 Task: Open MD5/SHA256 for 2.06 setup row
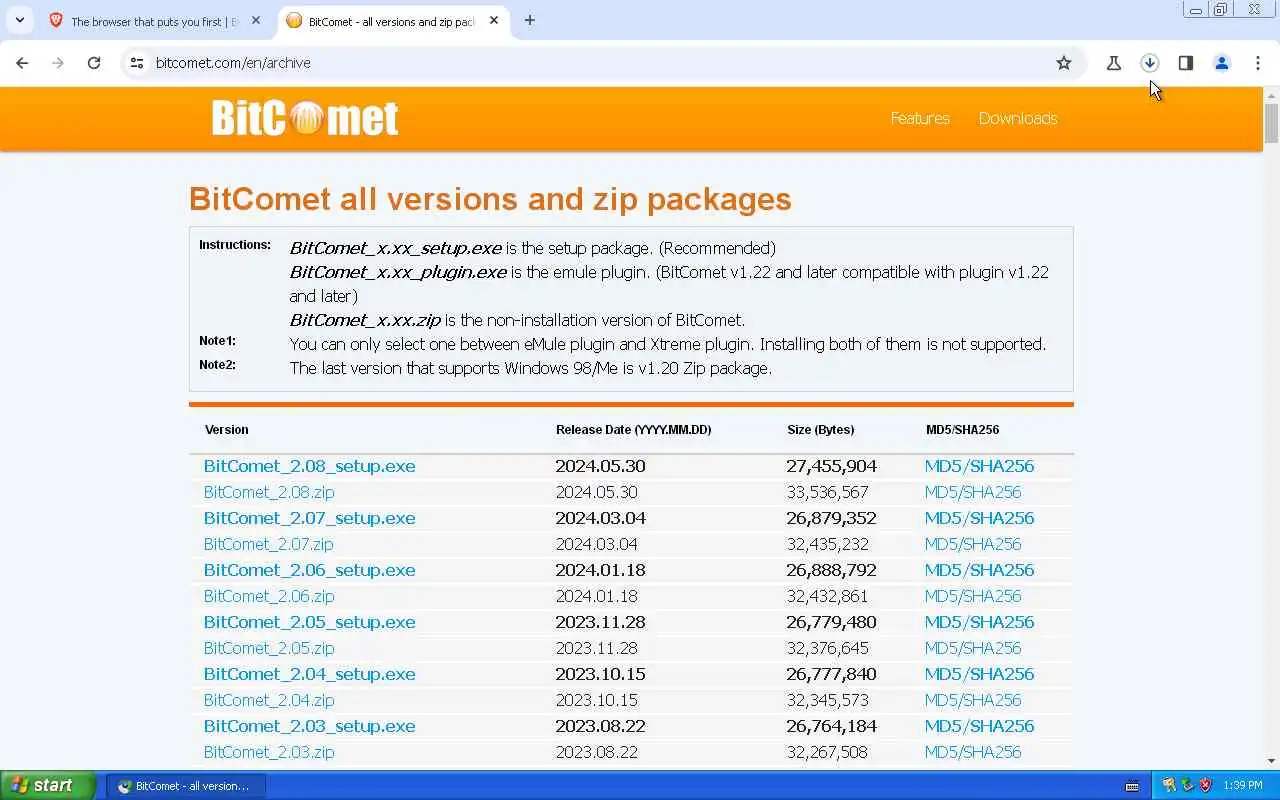pos(979,570)
